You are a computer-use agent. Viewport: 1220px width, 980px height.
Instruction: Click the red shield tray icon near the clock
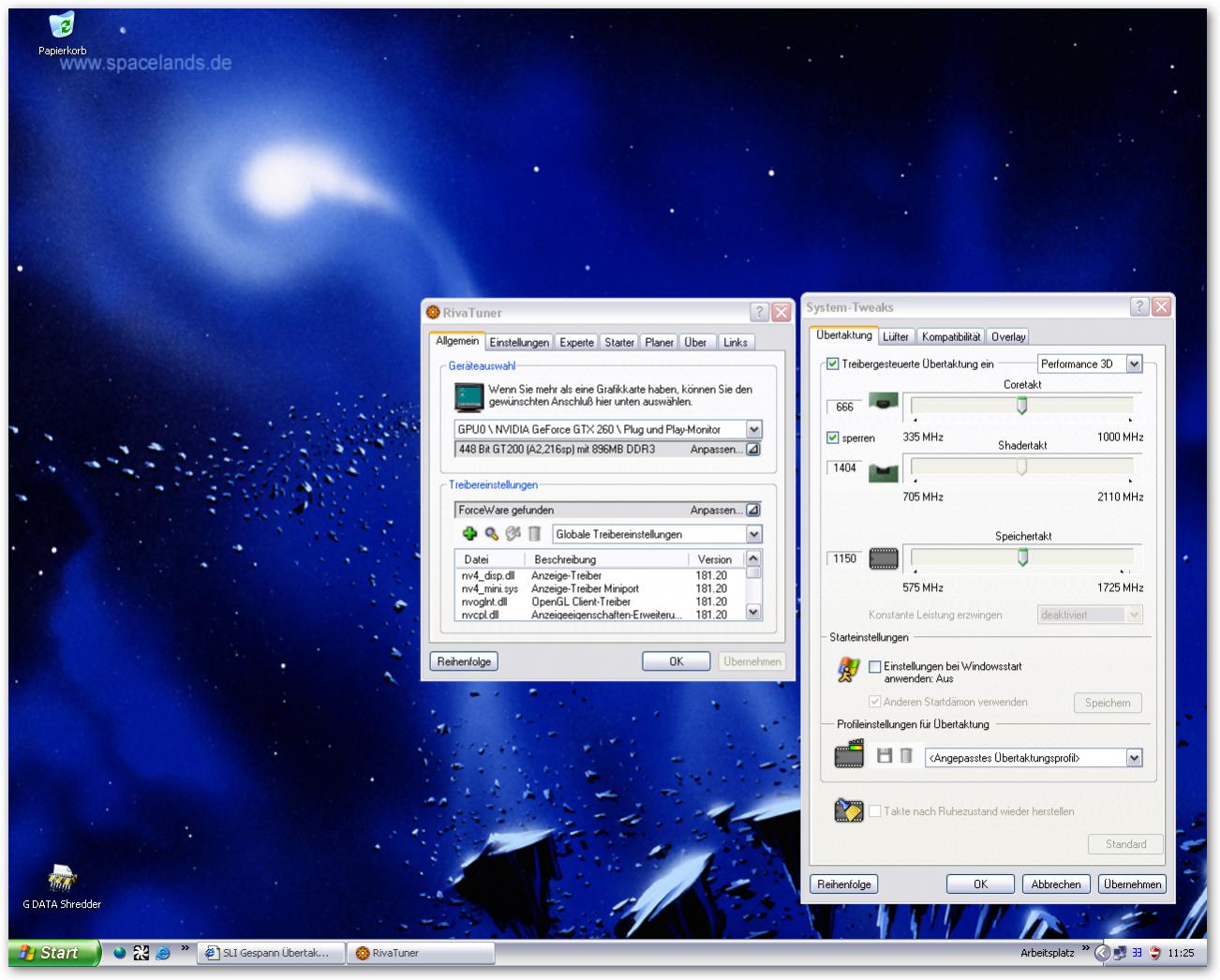click(x=1155, y=953)
